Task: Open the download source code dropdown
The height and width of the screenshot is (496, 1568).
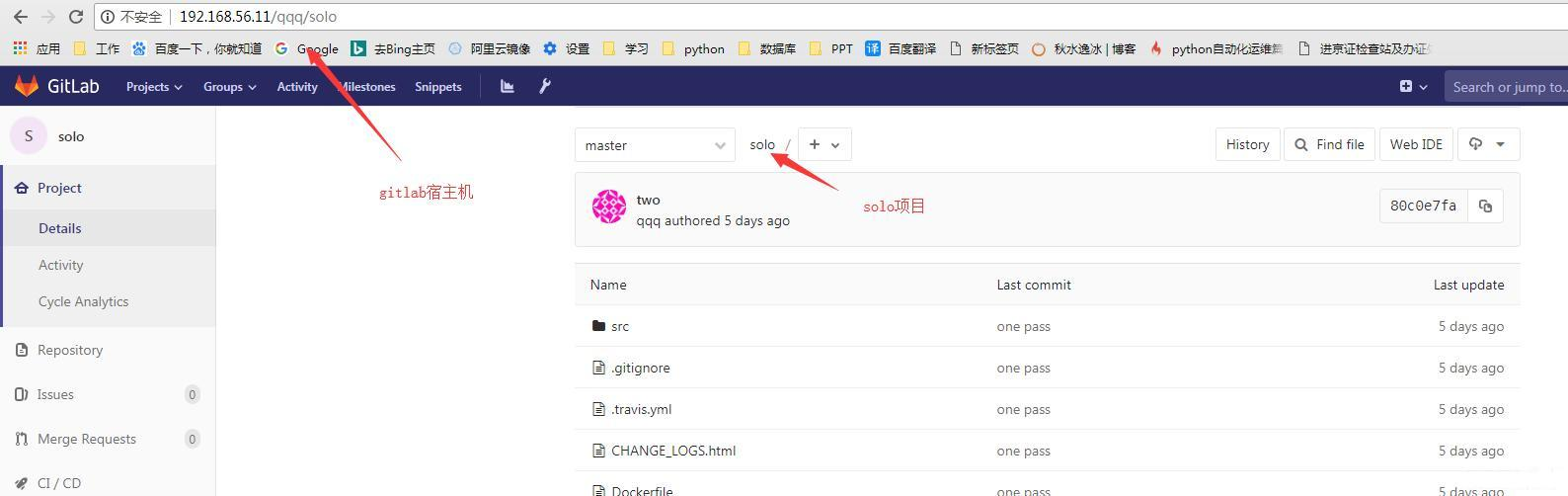Action: click(x=1487, y=144)
